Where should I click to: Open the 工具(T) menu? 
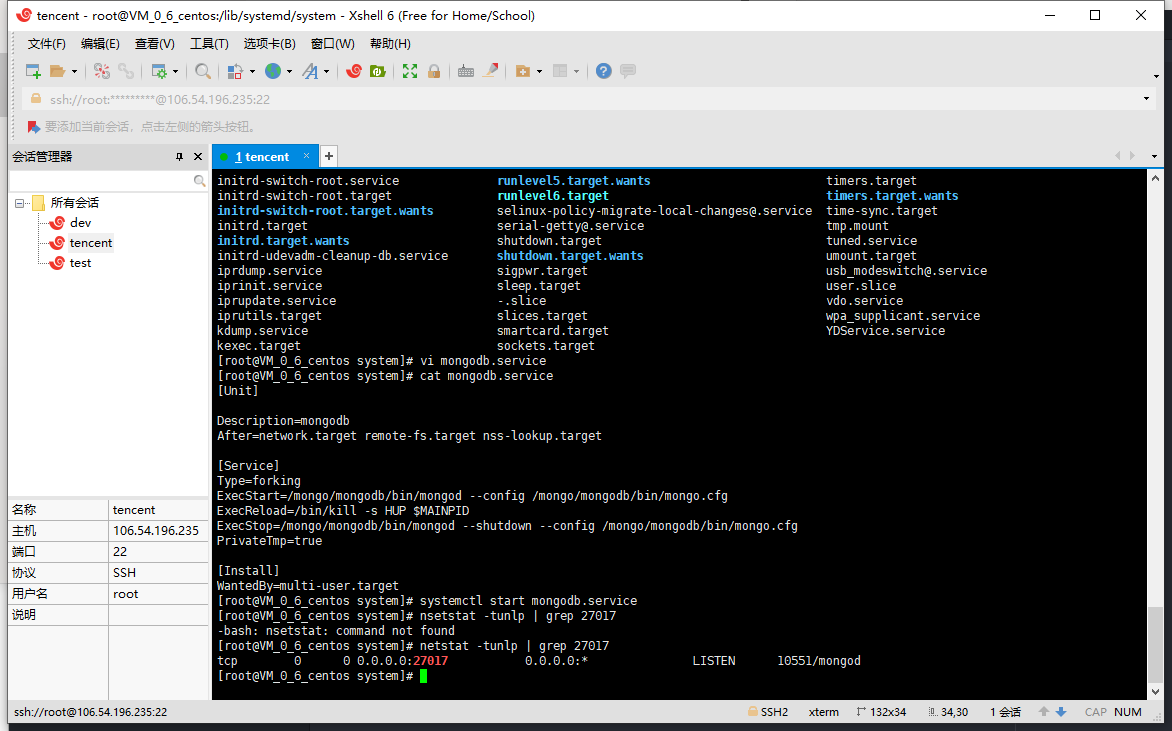click(x=208, y=43)
